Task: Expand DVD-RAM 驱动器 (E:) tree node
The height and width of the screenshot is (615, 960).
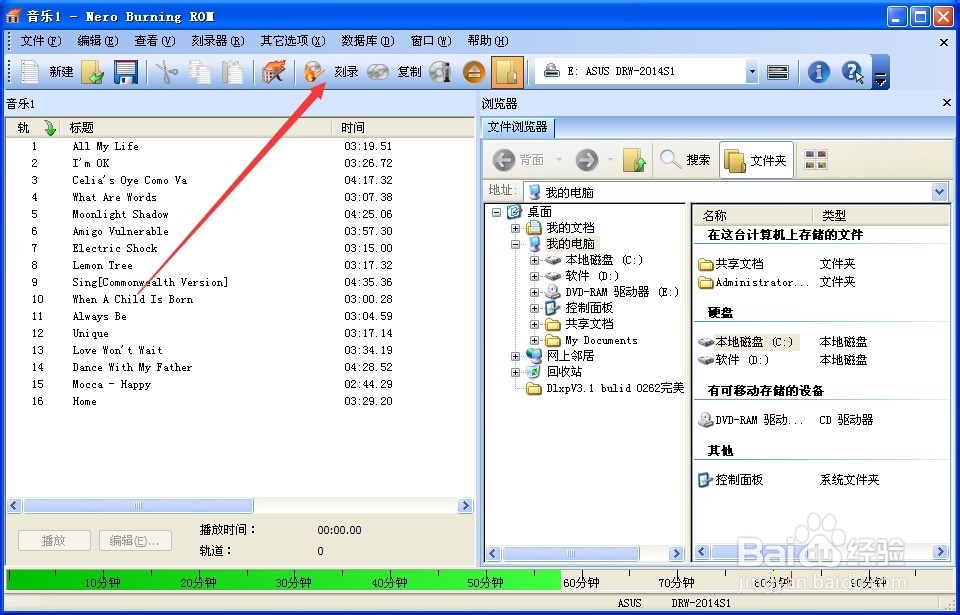Action: [534, 292]
